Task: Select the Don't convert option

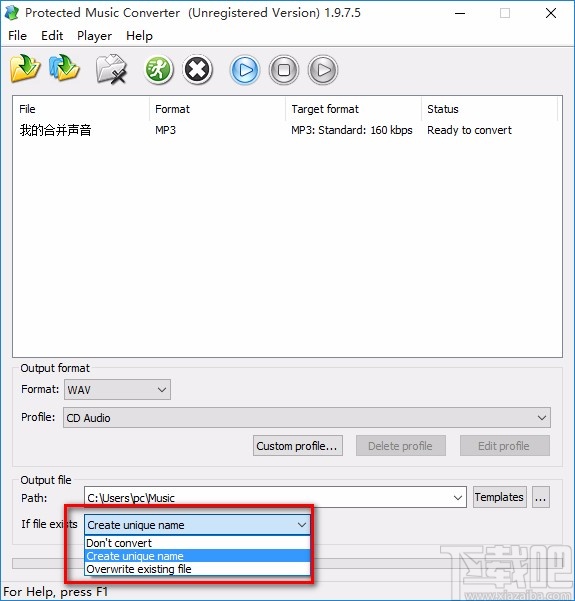Action: (197, 543)
